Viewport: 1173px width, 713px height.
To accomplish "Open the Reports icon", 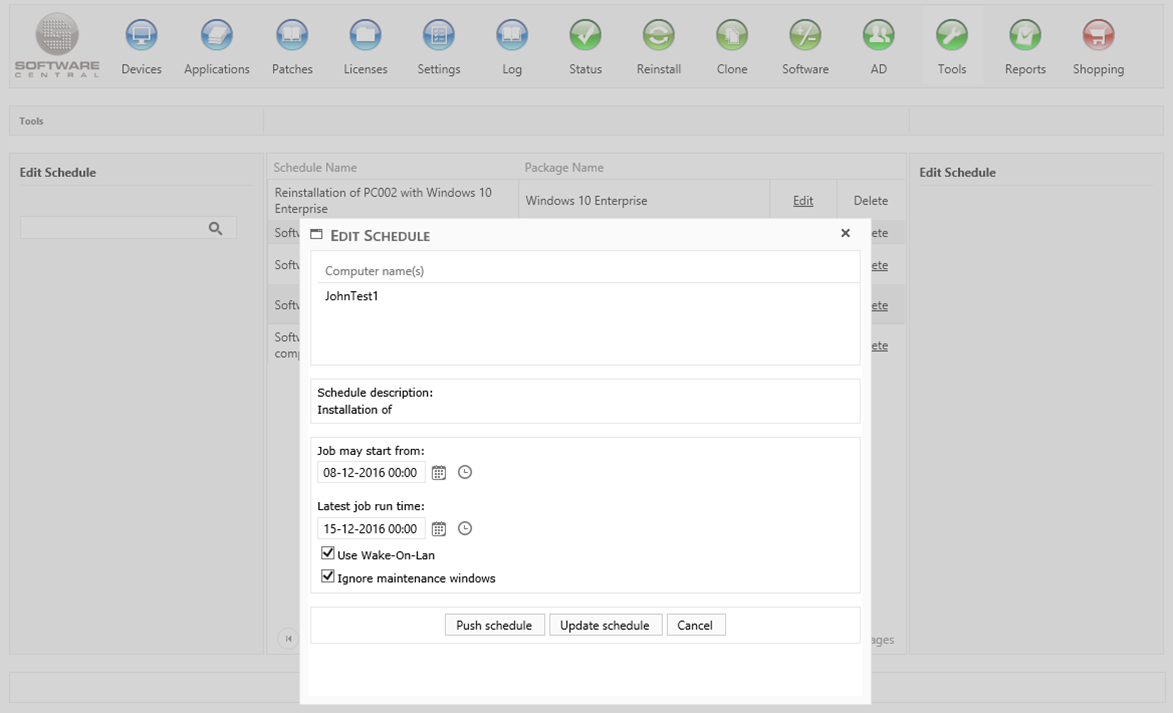I will pos(1025,36).
